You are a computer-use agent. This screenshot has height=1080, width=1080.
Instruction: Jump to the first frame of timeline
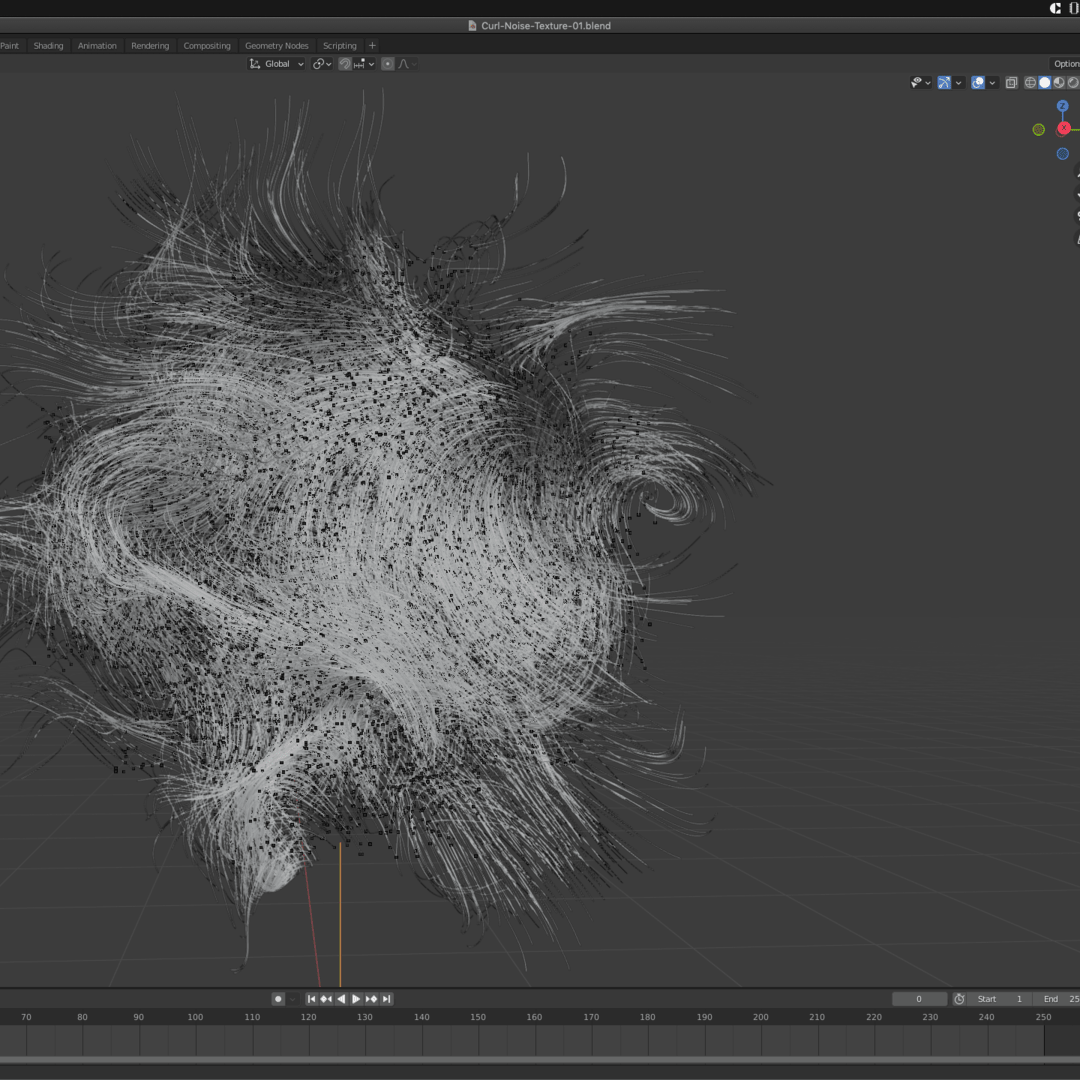(311, 999)
